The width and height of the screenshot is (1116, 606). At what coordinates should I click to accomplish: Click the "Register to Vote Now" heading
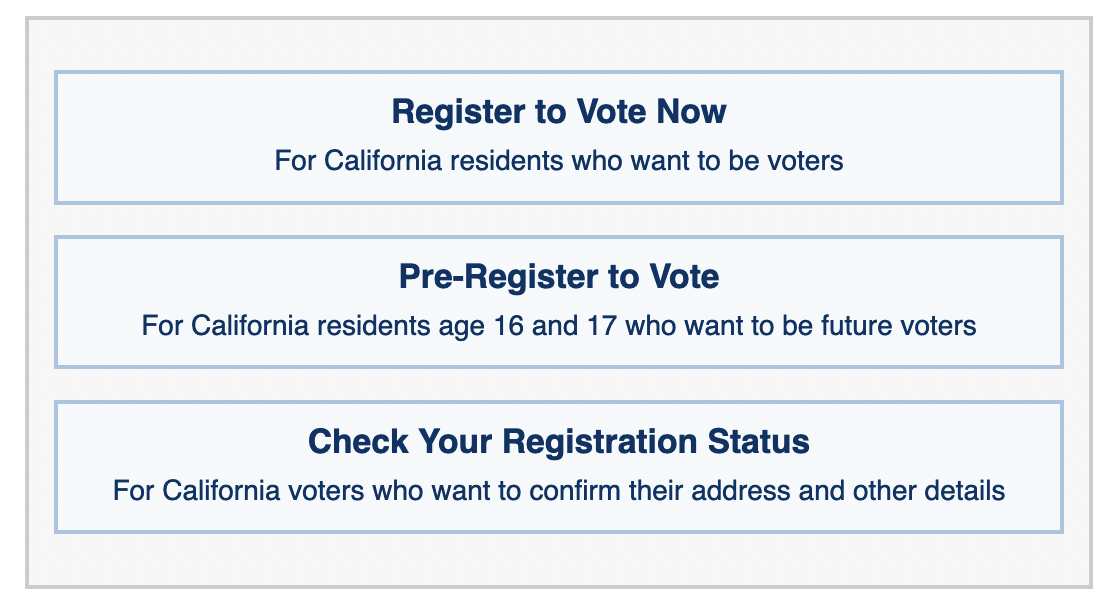point(558,112)
